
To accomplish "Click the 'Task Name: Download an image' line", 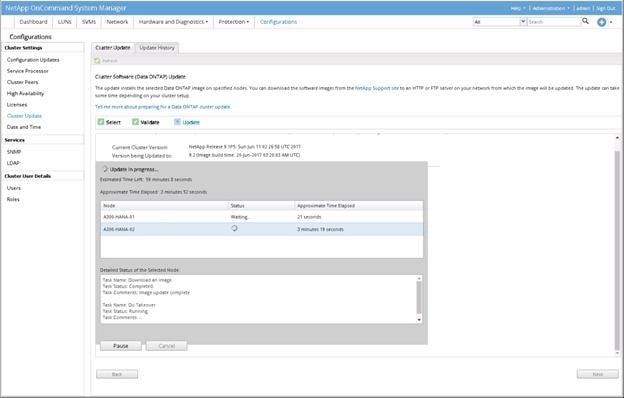I will coord(137,280).
